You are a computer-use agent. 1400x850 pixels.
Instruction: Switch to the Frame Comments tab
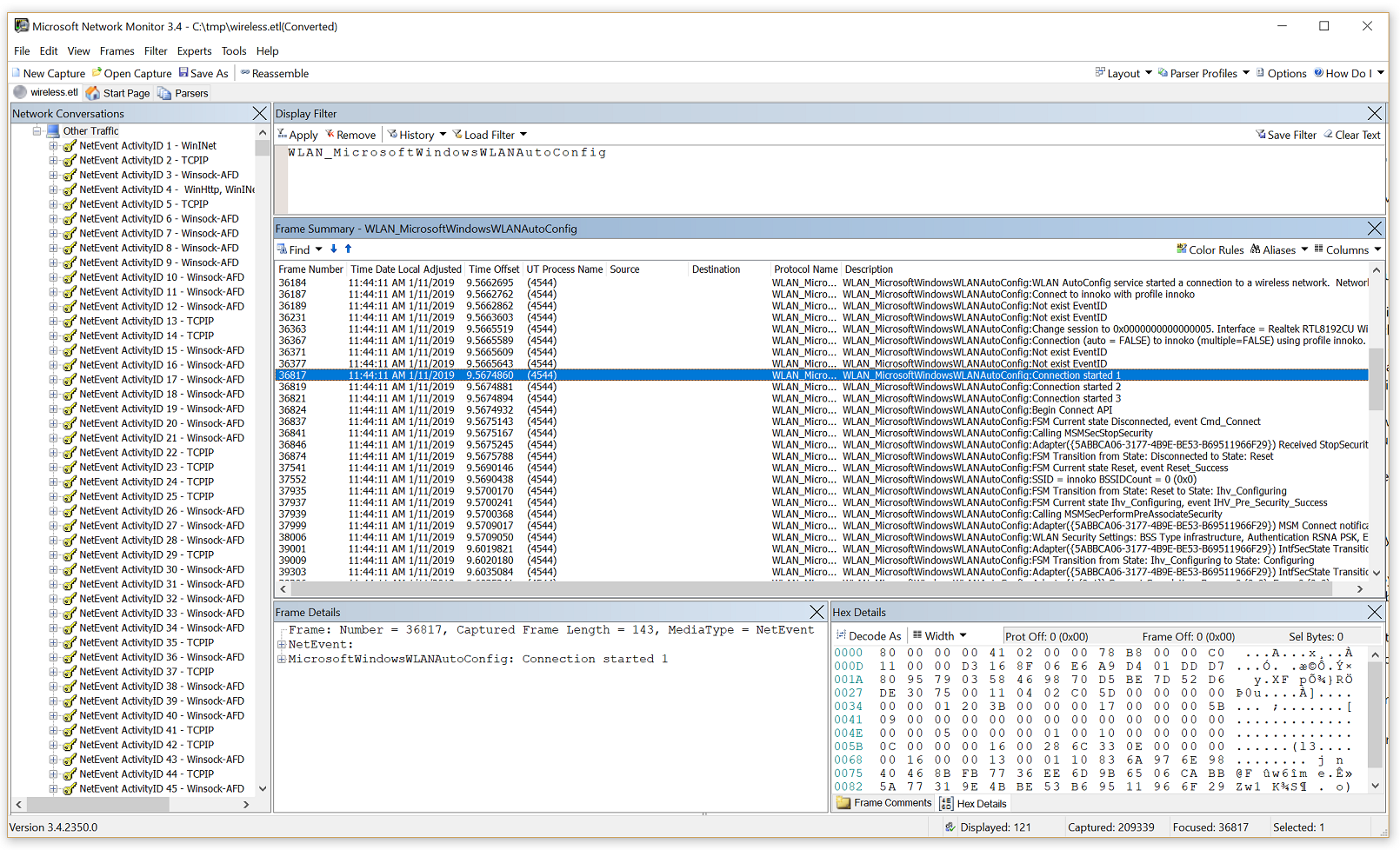[883, 803]
